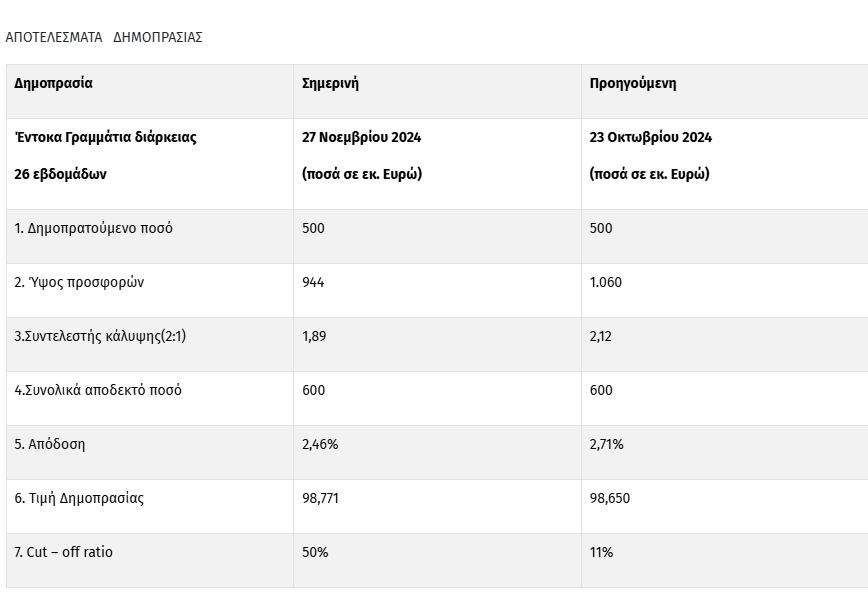Viewport: 868px width, 615px height.
Task: Select the Συνολικά αποδεκτό ποσό row label
Action: [98, 390]
